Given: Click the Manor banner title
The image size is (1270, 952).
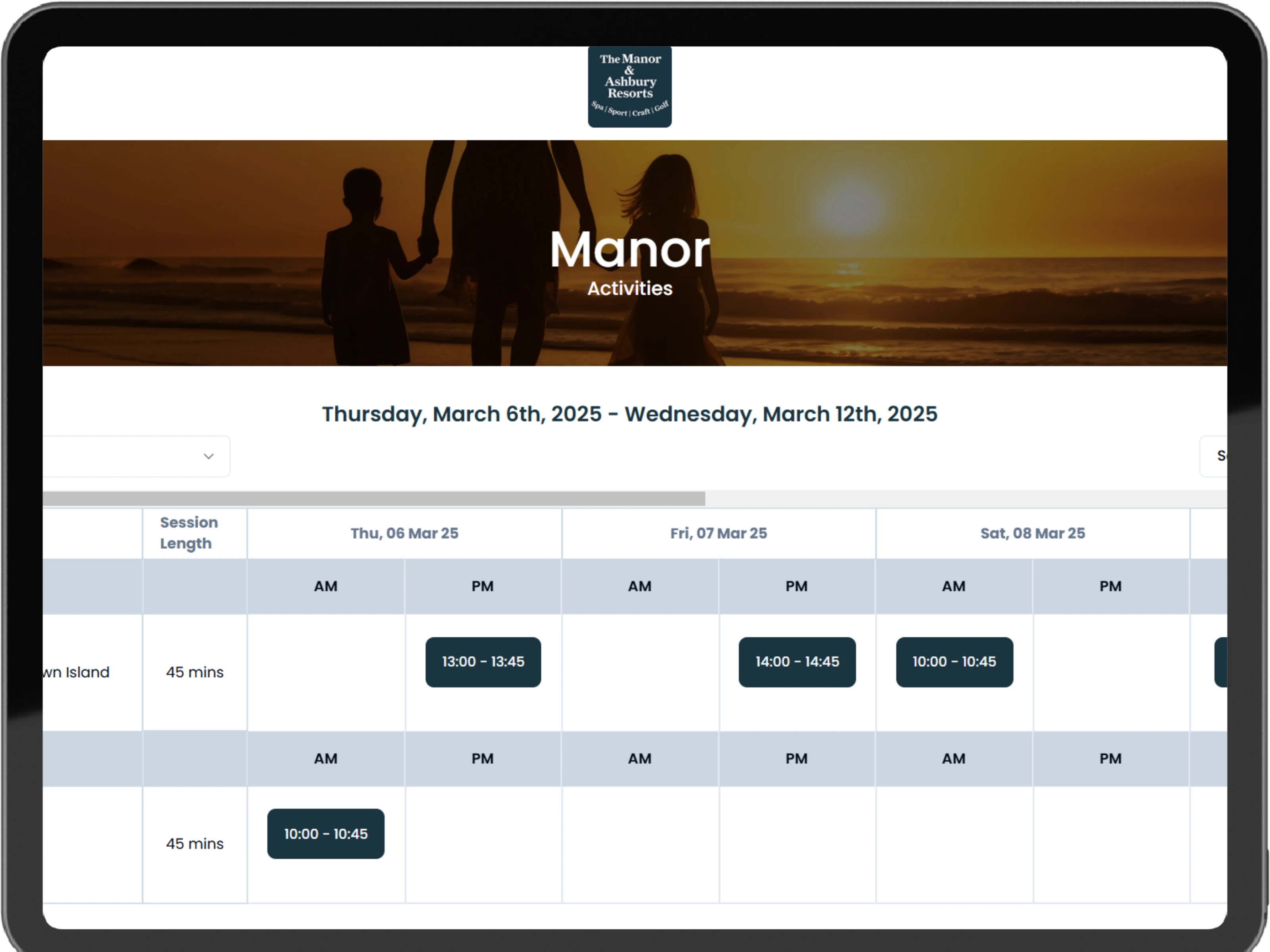Looking at the screenshot, I should 630,249.
